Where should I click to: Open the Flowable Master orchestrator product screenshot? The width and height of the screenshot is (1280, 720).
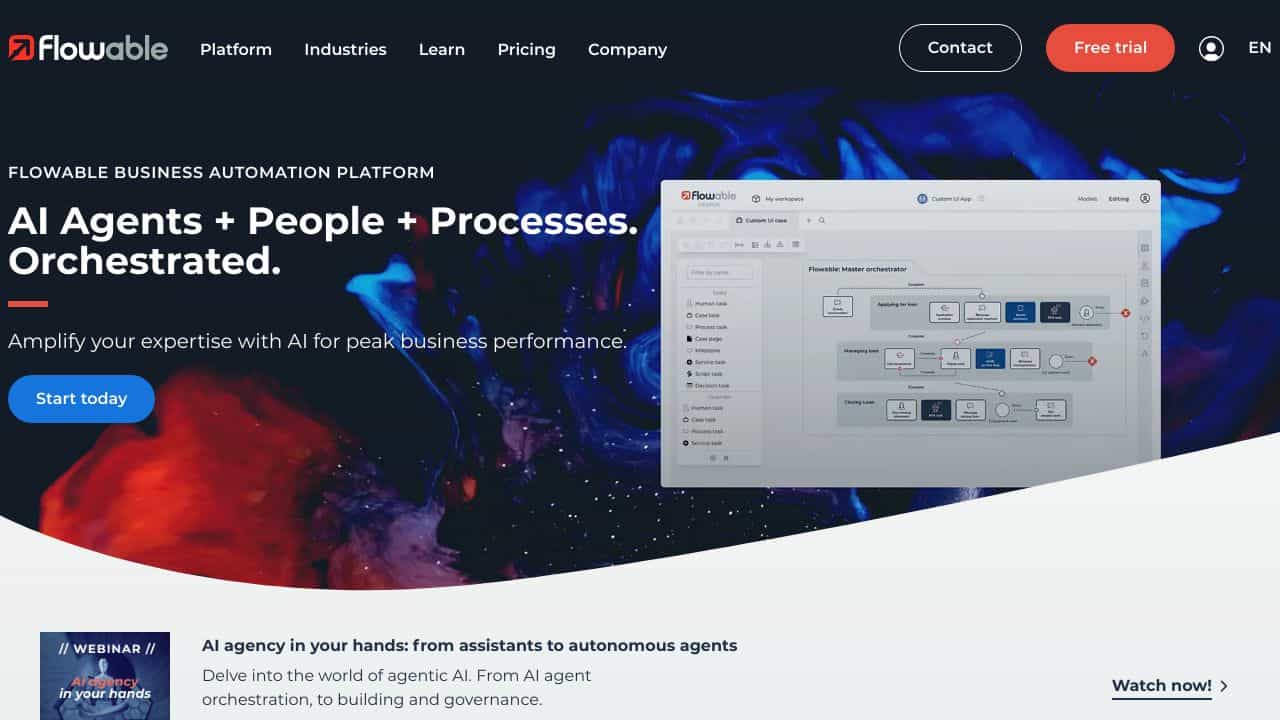pos(911,333)
